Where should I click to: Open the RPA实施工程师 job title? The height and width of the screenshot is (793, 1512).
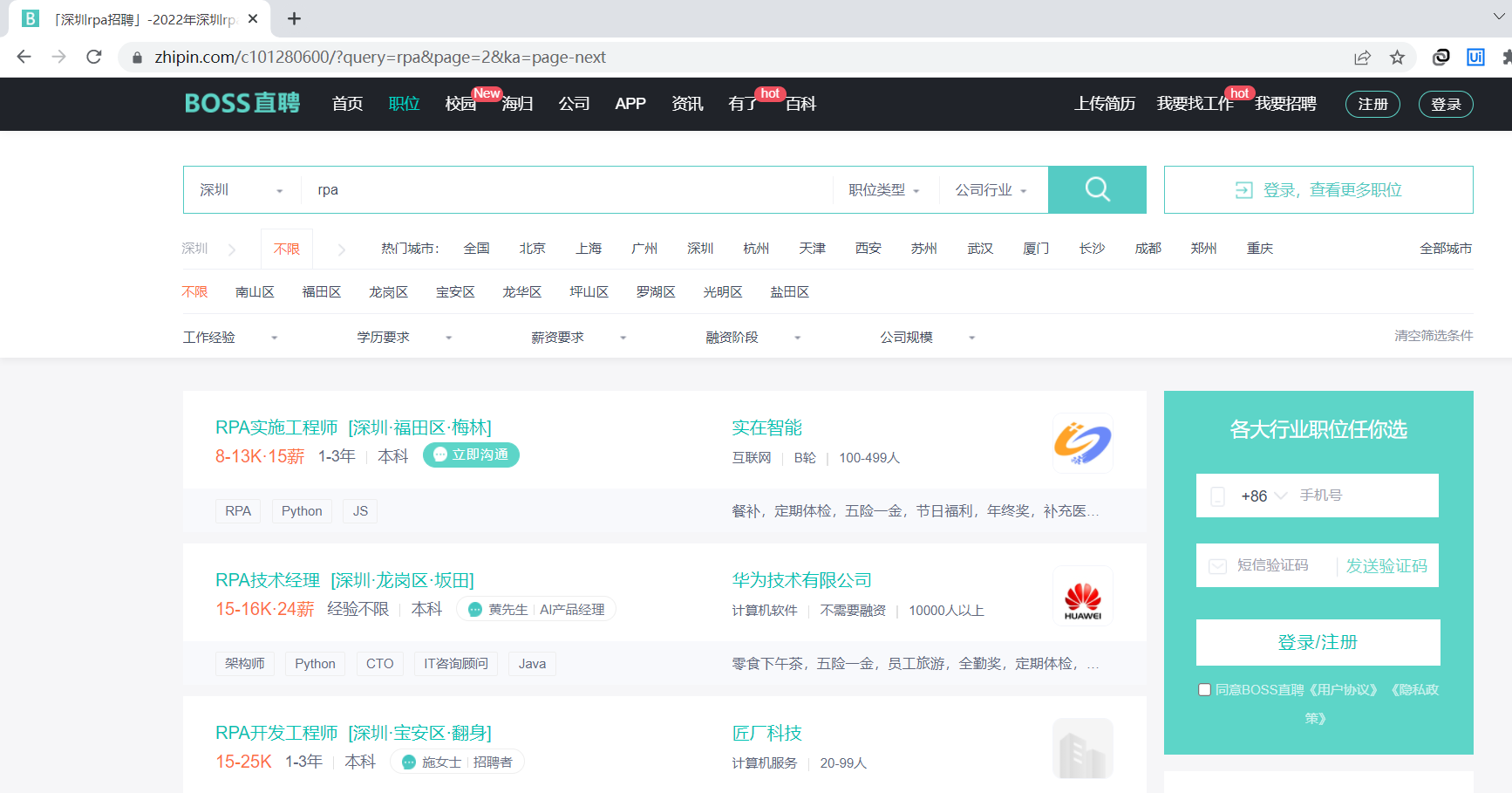pyautogui.click(x=276, y=427)
